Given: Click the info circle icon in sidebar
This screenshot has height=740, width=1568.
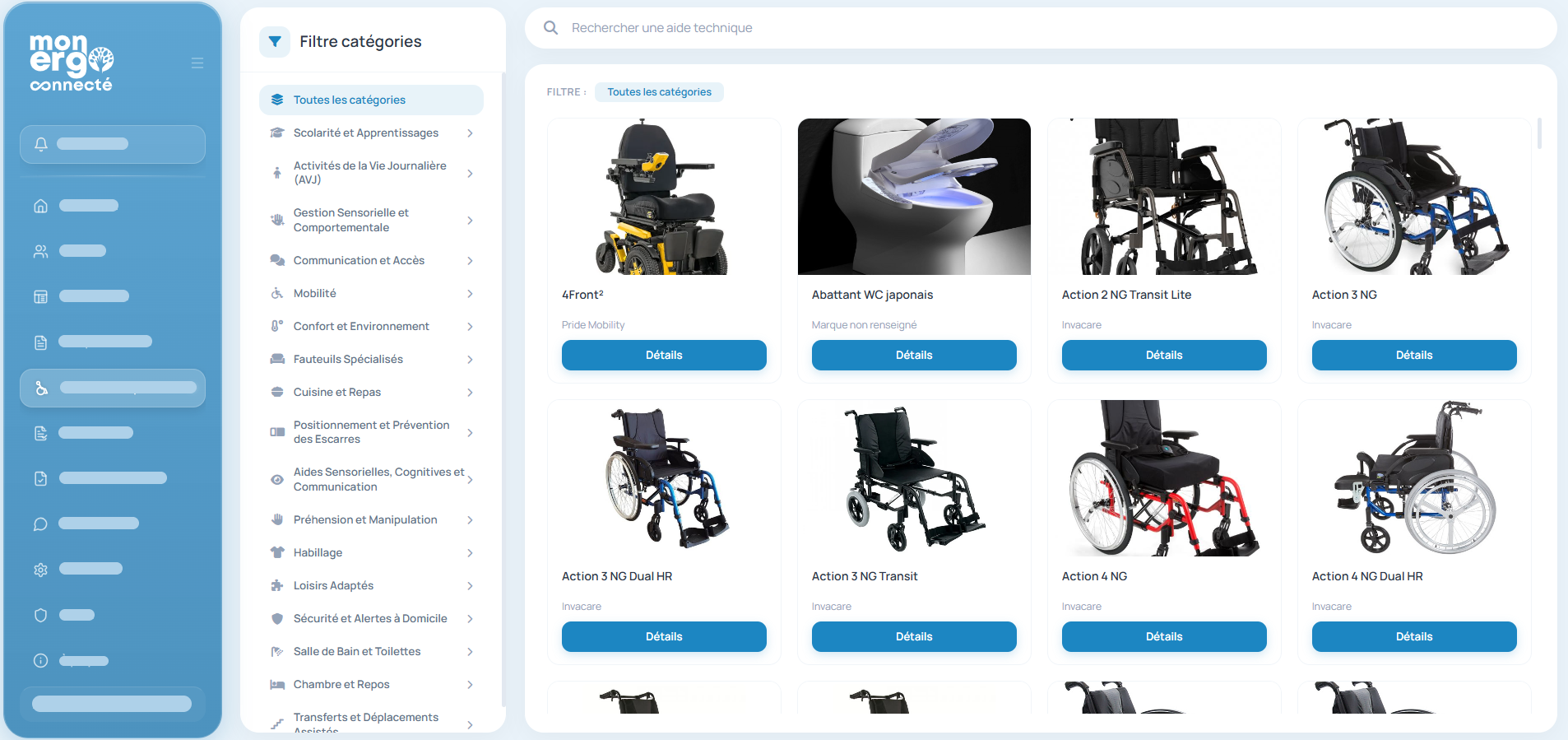Looking at the screenshot, I should [x=40, y=660].
